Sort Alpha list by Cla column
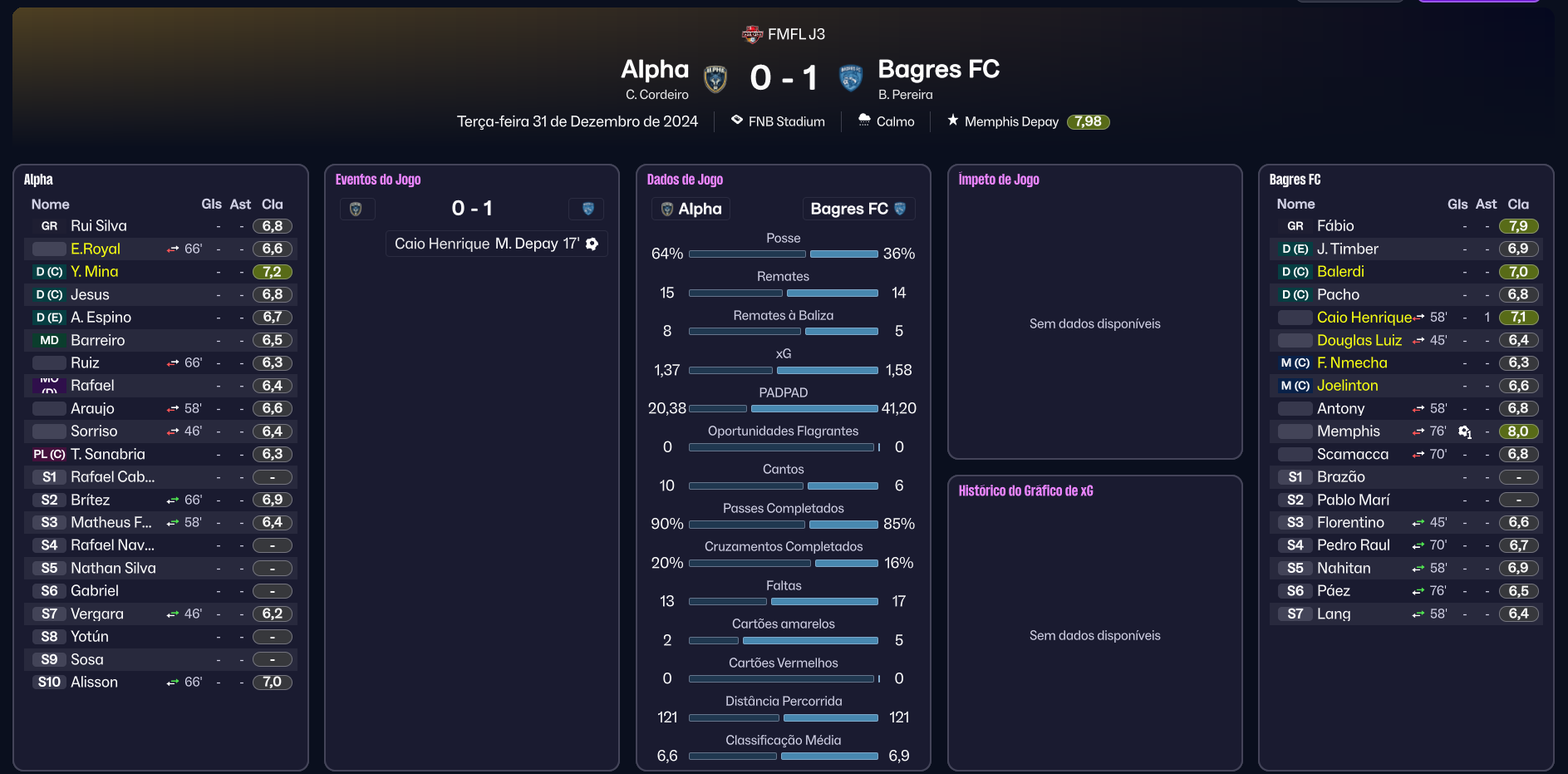The height and width of the screenshot is (774, 1568). click(x=272, y=205)
